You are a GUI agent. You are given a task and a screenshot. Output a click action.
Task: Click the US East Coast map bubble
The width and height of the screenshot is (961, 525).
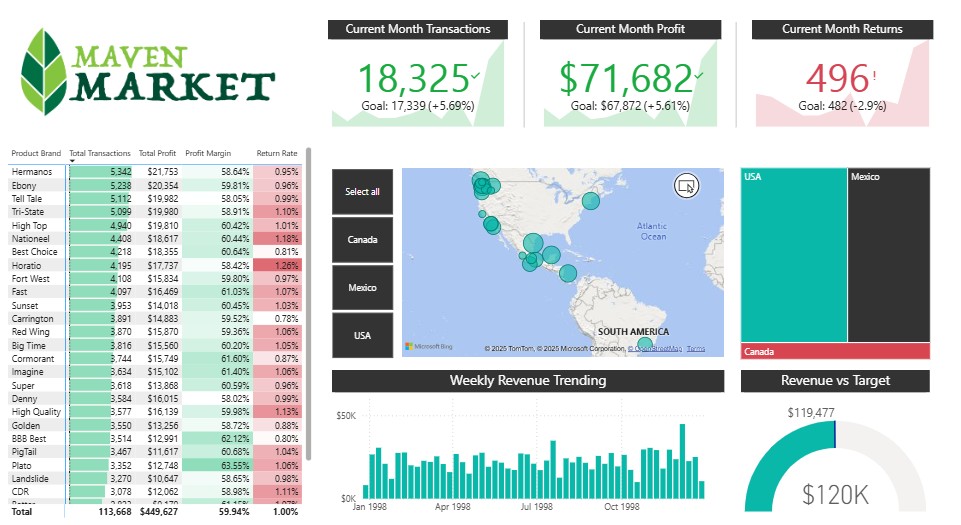click(x=590, y=201)
